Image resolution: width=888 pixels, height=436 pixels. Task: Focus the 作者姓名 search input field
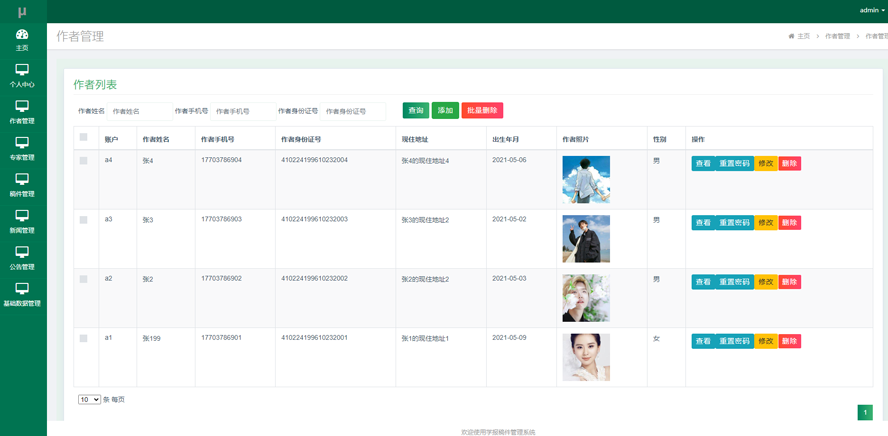(x=140, y=112)
